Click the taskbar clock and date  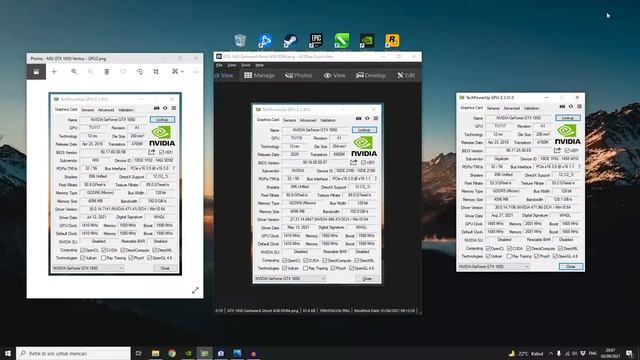611,353
